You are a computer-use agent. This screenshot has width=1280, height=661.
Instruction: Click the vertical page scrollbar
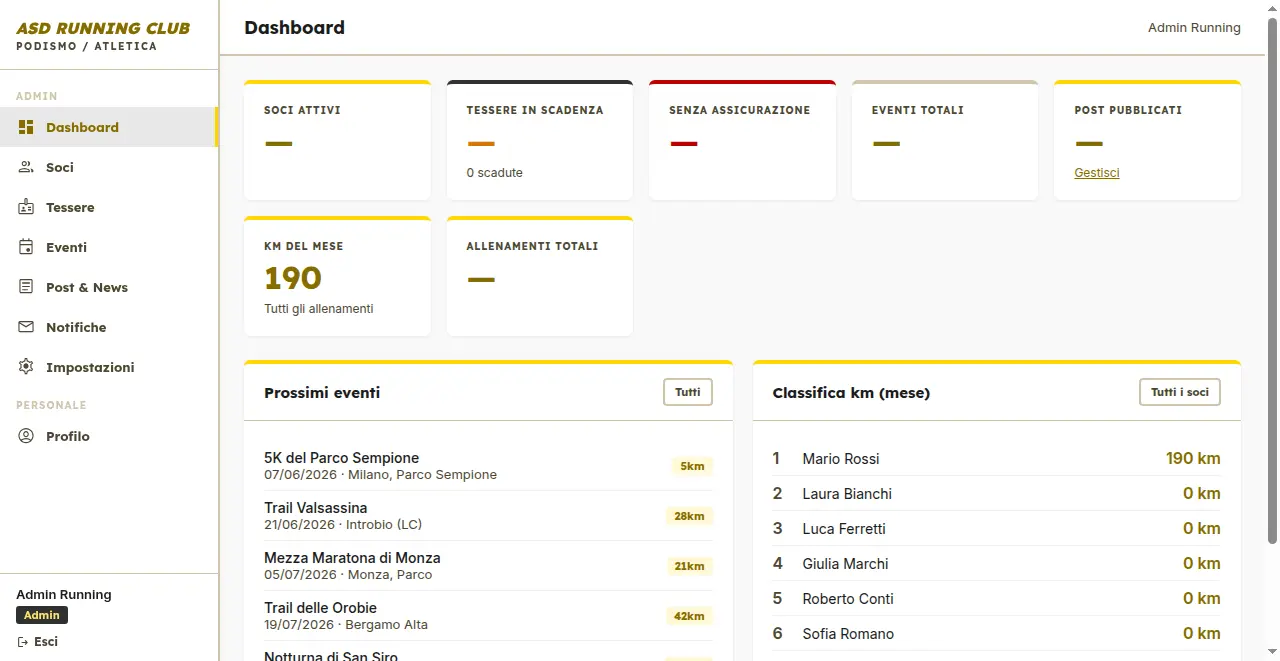click(1272, 280)
